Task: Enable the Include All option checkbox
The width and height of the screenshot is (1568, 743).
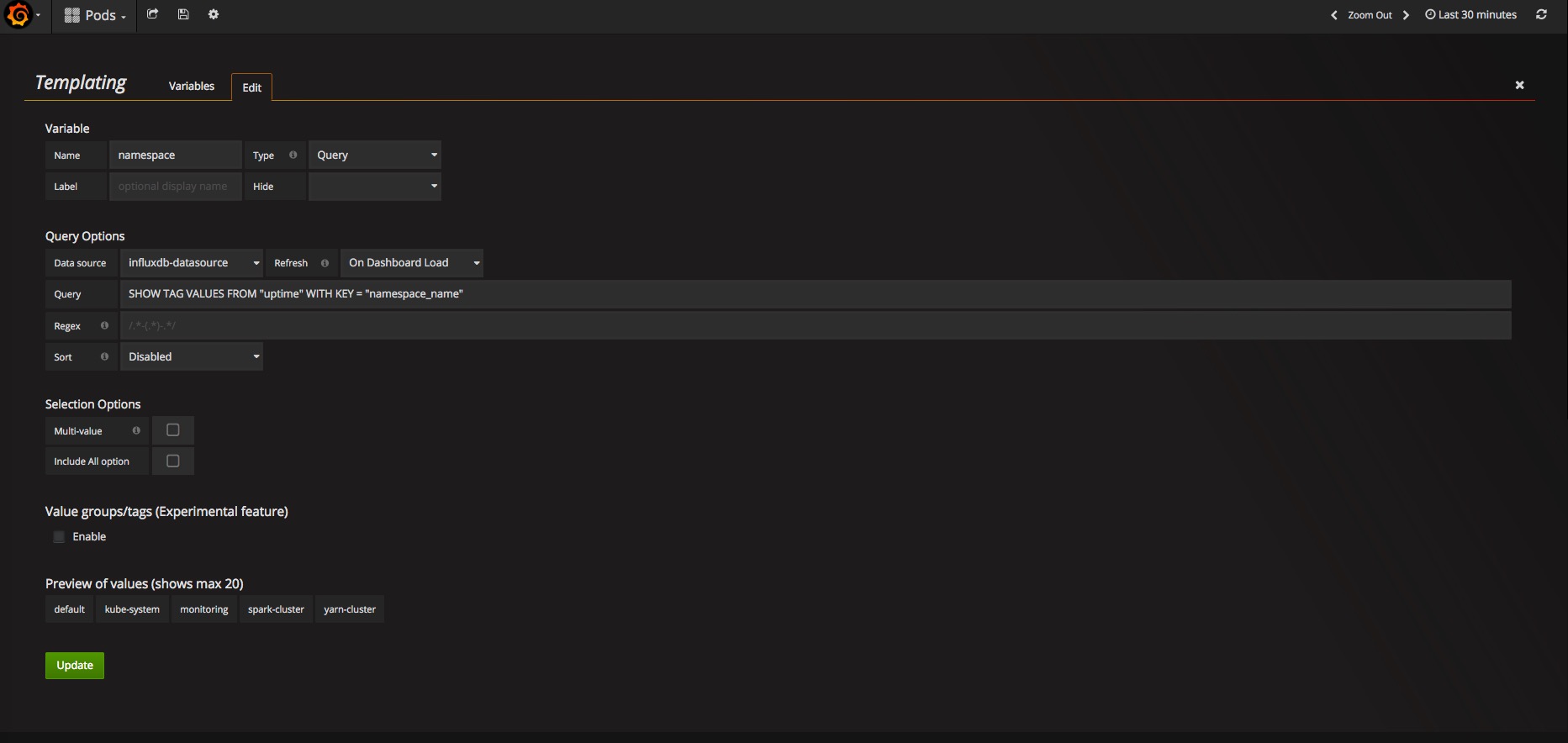Action: coord(173,461)
